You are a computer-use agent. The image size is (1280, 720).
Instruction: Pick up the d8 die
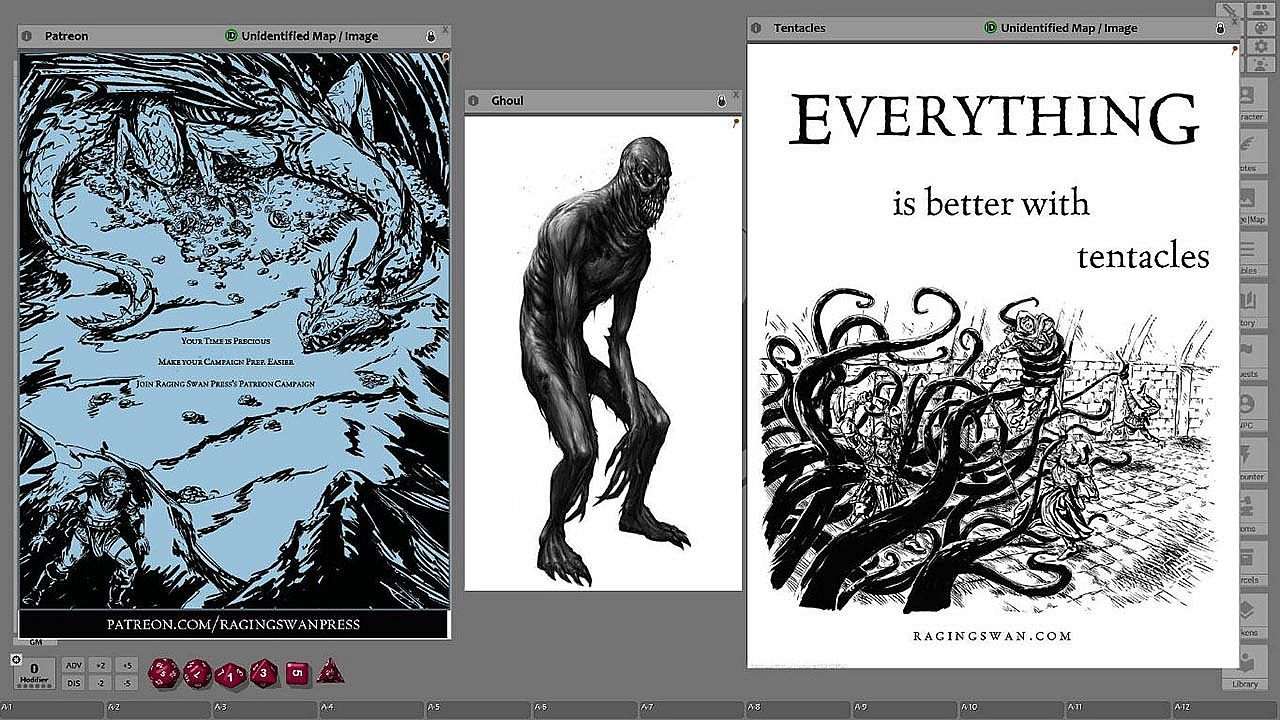[x=264, y=672]
